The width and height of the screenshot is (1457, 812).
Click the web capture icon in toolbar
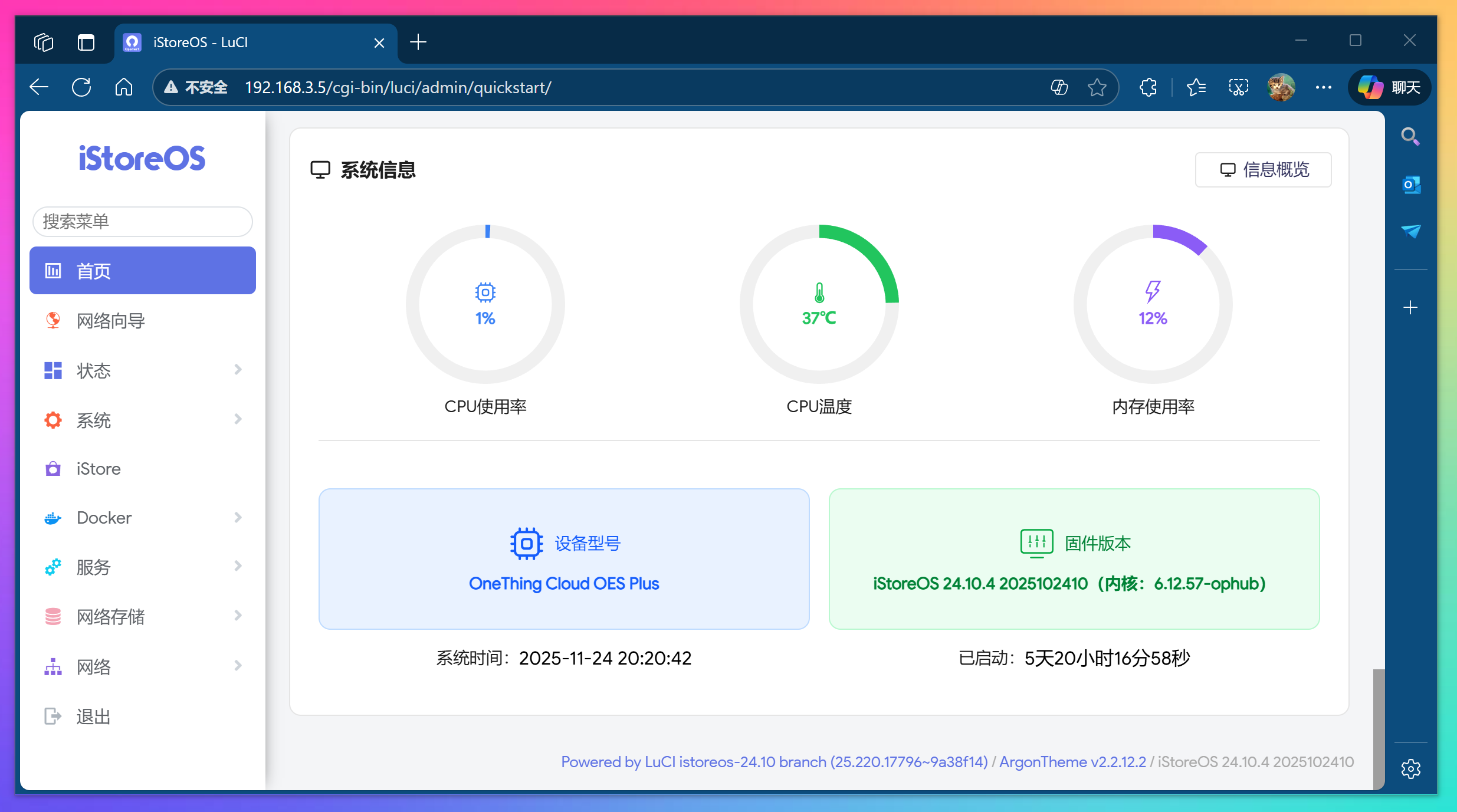coord(1238,87)
